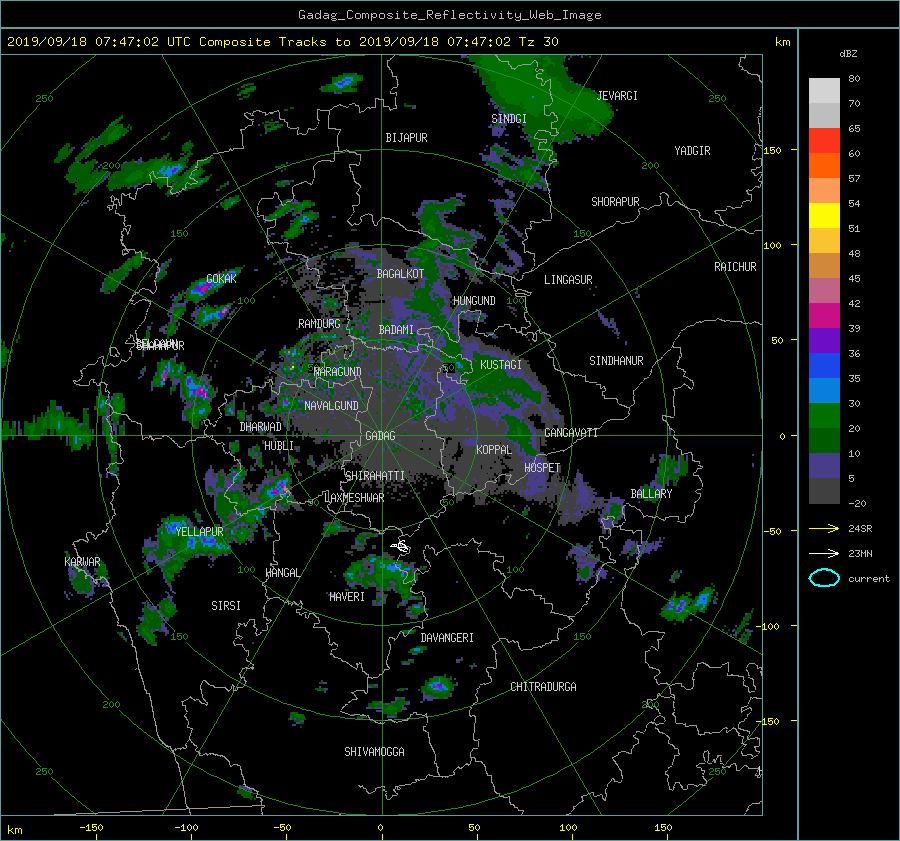Screen dimensions: 900x841
Task: Click the GOKAK label
Action: [x=221, y=279]
